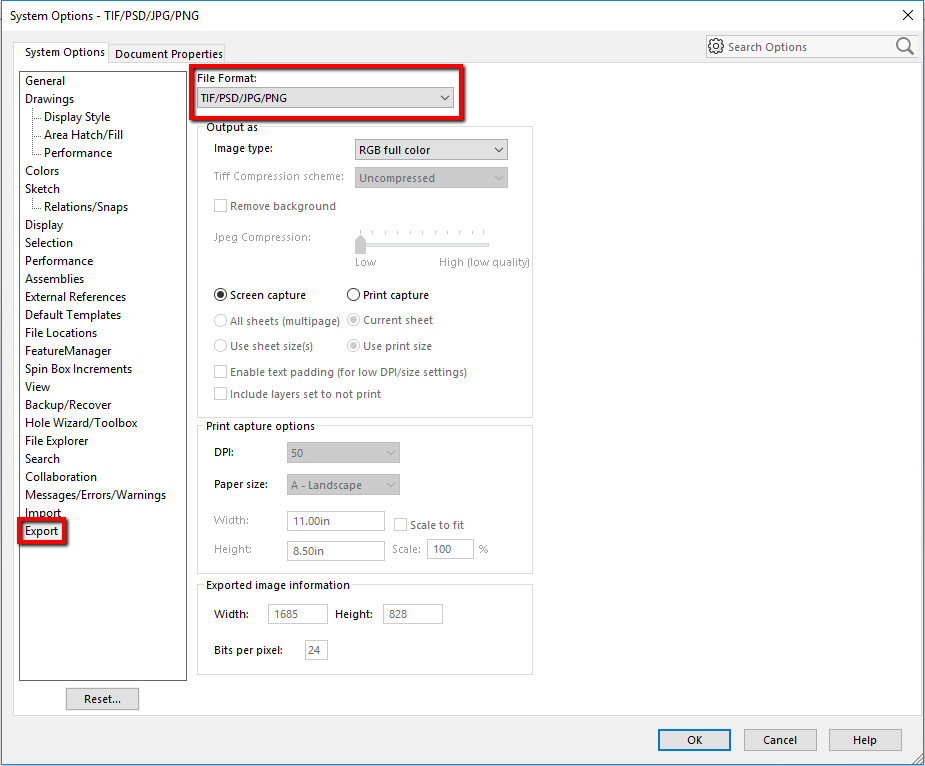Open the Paper size dropdown
Viewport: 925px width, 766px height.
[343, 485]
